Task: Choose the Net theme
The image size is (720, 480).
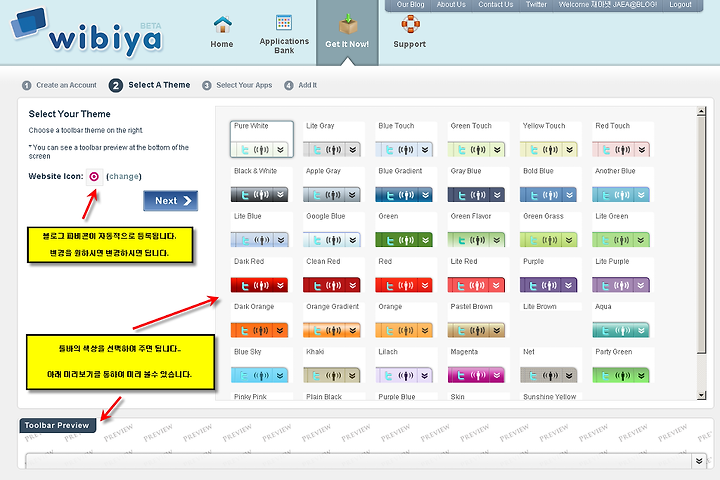Action: 551,365
